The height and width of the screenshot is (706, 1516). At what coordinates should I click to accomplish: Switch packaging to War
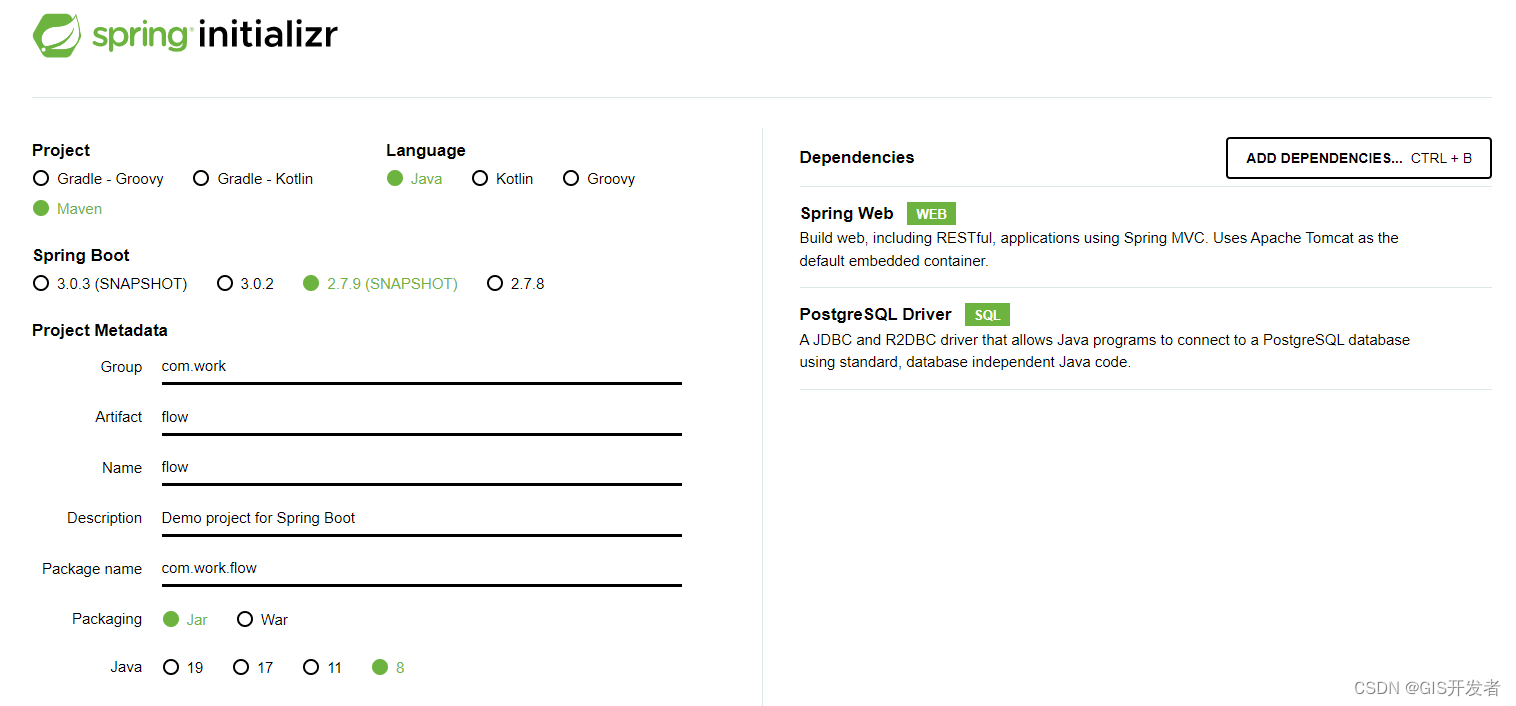point(245,619)
